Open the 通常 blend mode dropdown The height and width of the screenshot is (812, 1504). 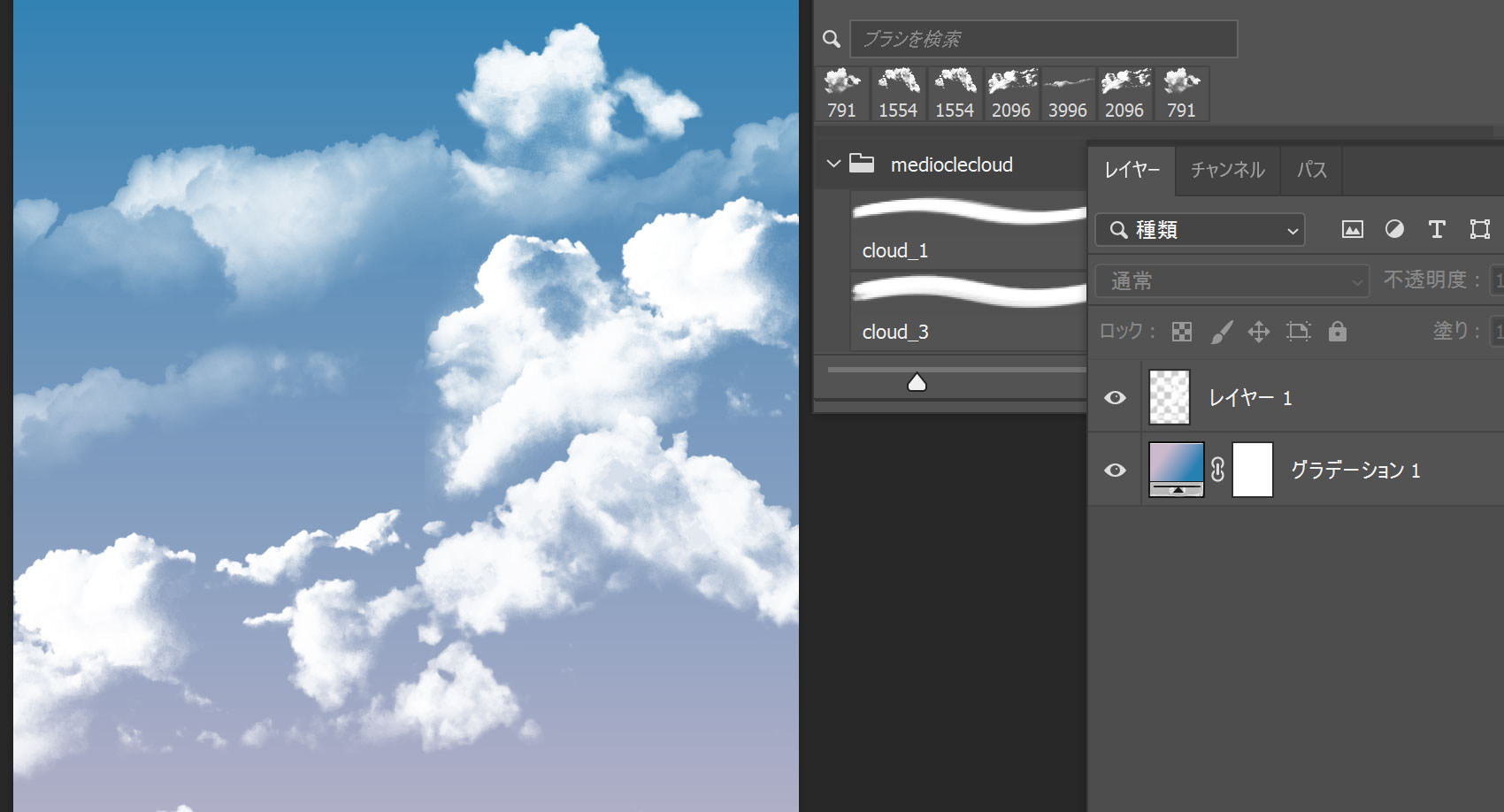click(1232, 281)
